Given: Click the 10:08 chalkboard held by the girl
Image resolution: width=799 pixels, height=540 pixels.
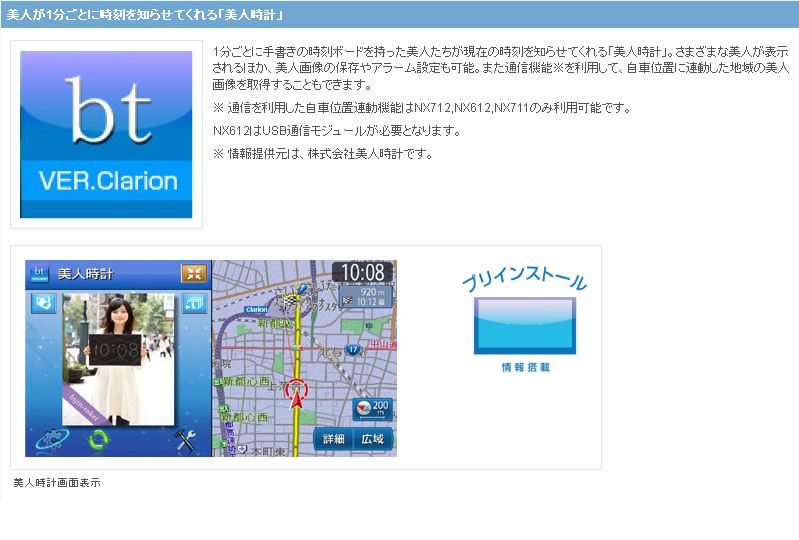Looking at the screenshot, I should (x=115, y=350).
